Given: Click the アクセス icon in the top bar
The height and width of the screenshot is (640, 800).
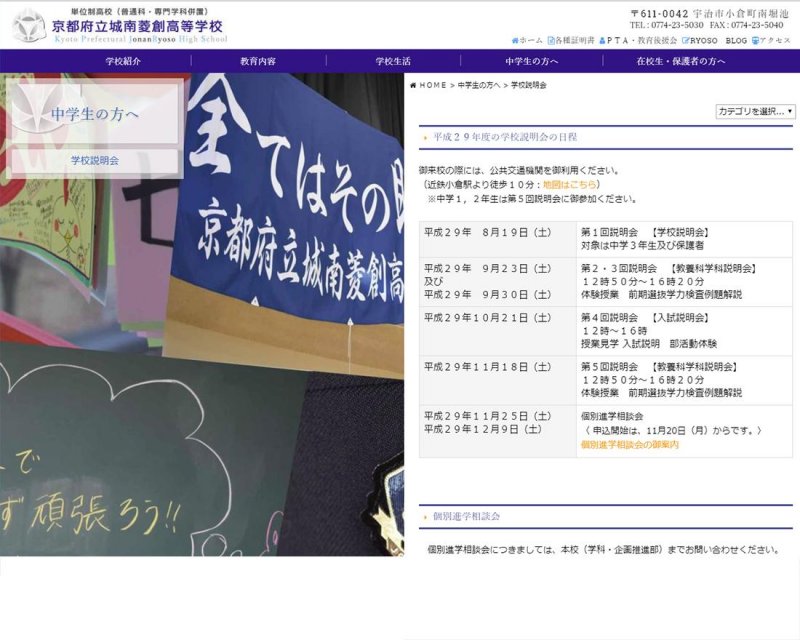Looking at the screenshot, I should pyautogui.click(x=756, y=40).
